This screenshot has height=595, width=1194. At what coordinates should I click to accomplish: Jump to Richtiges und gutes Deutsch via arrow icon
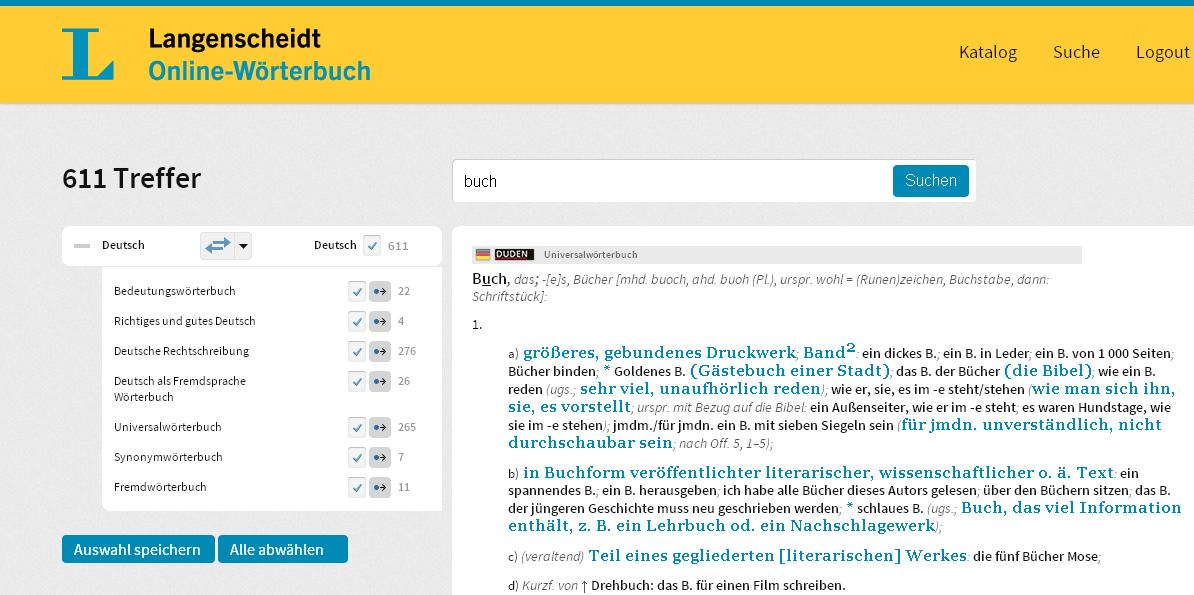tap(380, 321)
